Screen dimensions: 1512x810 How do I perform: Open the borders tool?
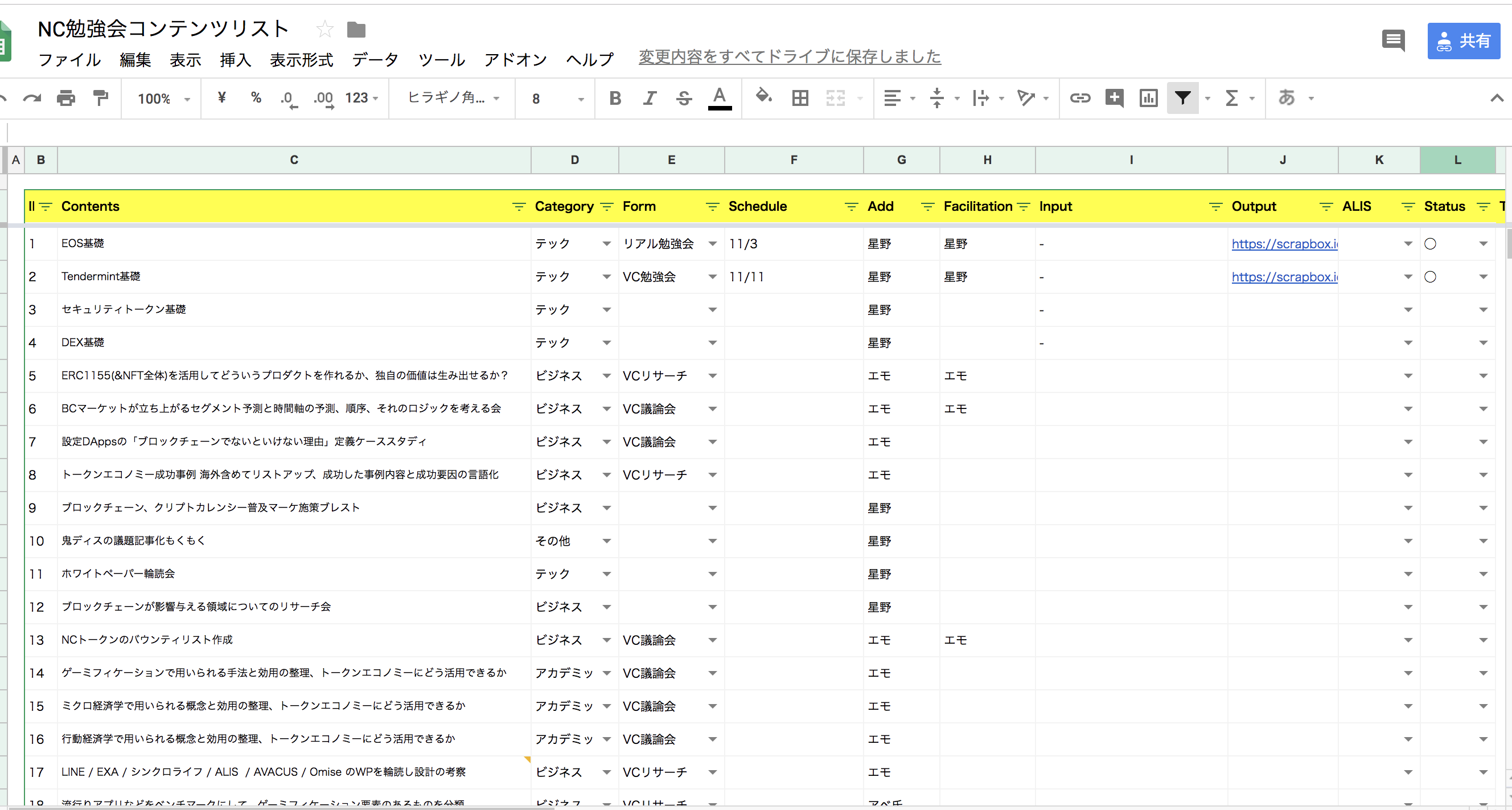pos(800,98)
